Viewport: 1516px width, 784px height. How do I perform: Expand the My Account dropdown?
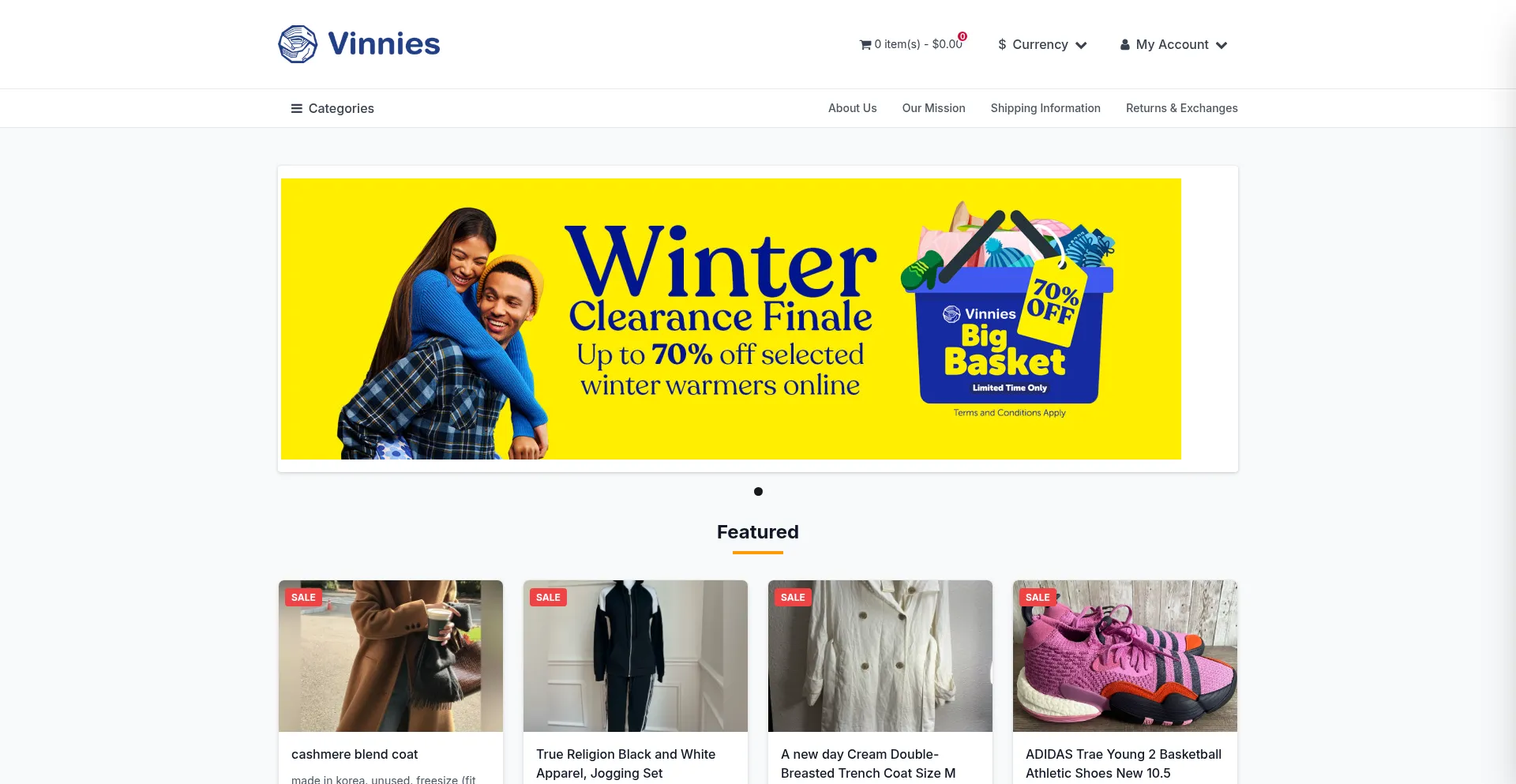point(1173,45)
